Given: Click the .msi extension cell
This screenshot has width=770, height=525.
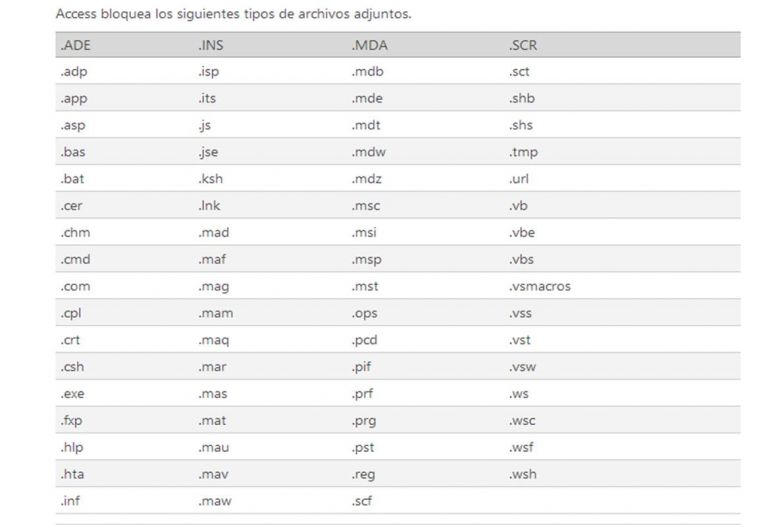Looking at the screenshot, I should click(364, 232).
